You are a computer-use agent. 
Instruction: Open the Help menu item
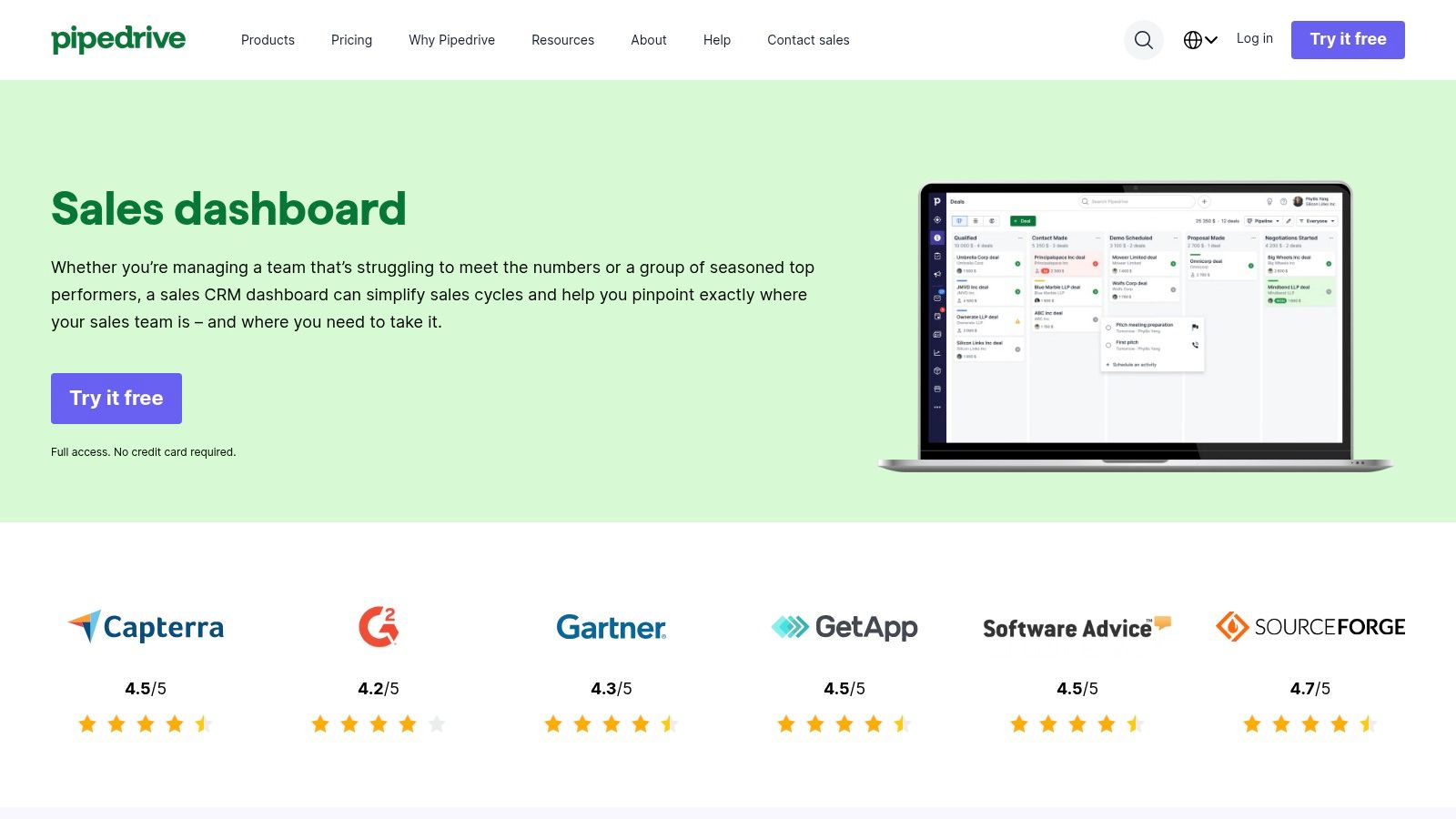click(x=717, y=40)
